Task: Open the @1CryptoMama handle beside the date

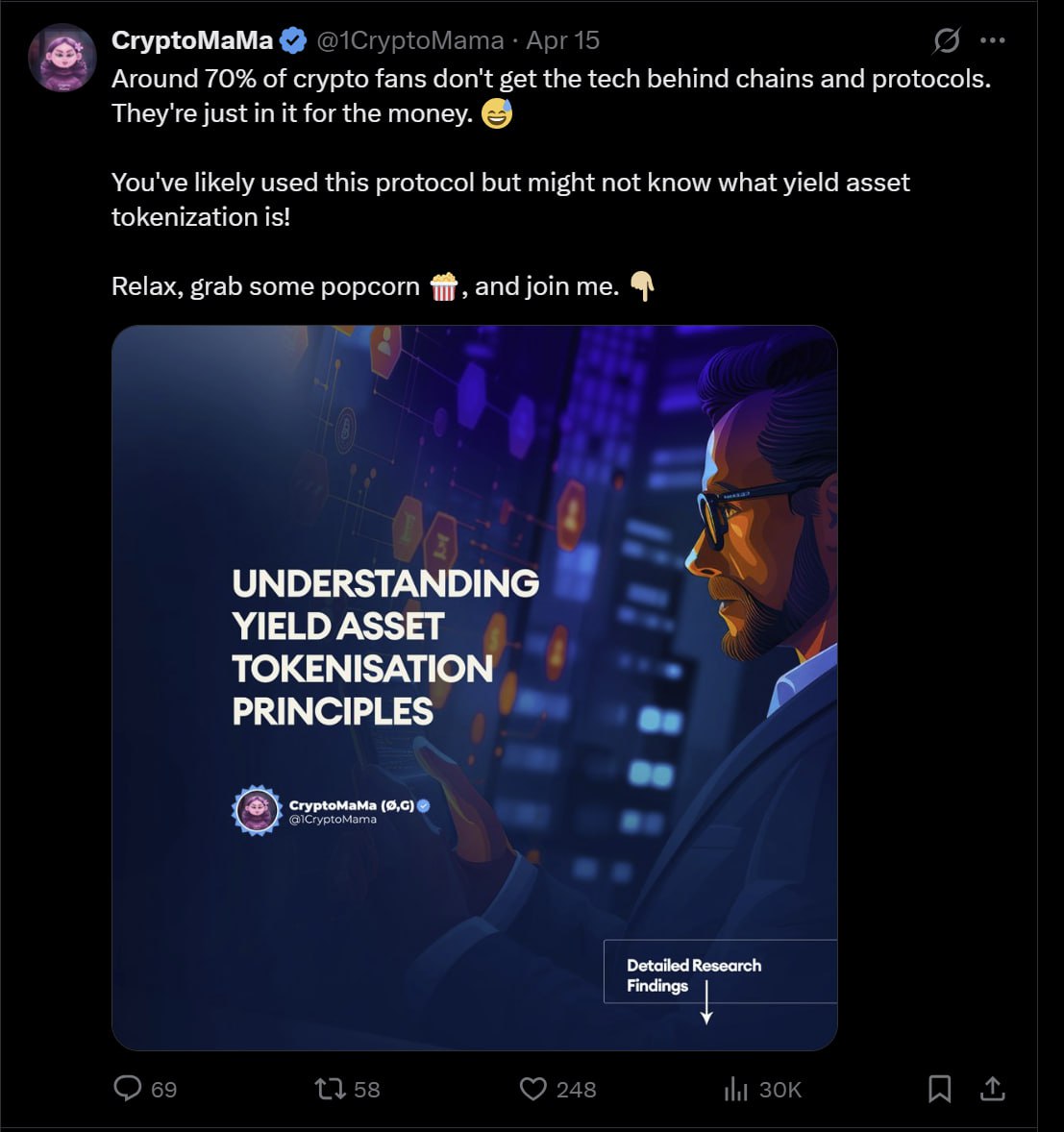Action: (x=410, y=40)
